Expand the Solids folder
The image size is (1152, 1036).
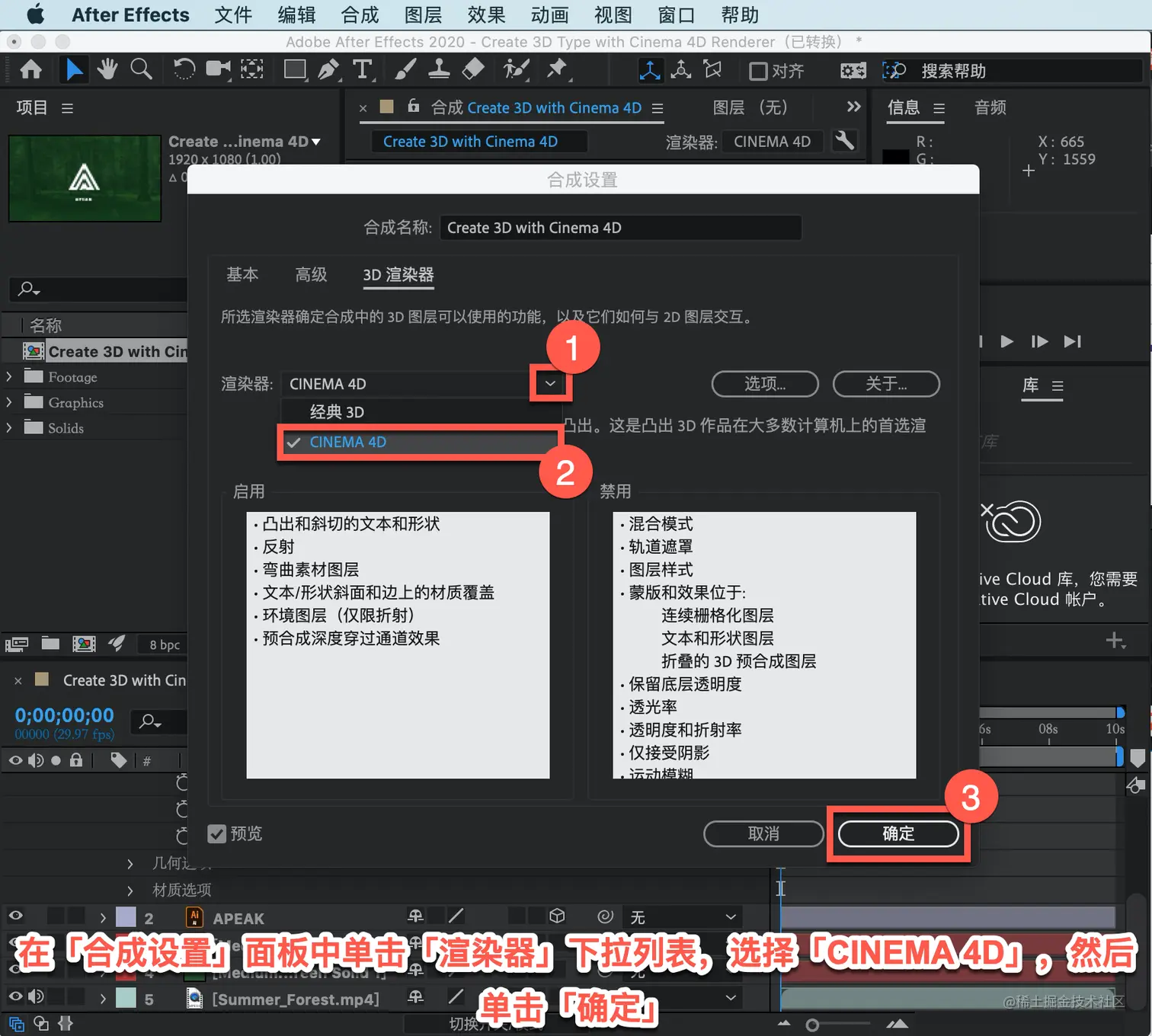tap(9, 427)
